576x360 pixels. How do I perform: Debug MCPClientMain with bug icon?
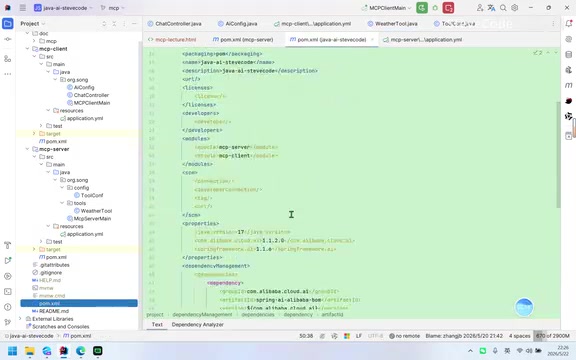435,8
